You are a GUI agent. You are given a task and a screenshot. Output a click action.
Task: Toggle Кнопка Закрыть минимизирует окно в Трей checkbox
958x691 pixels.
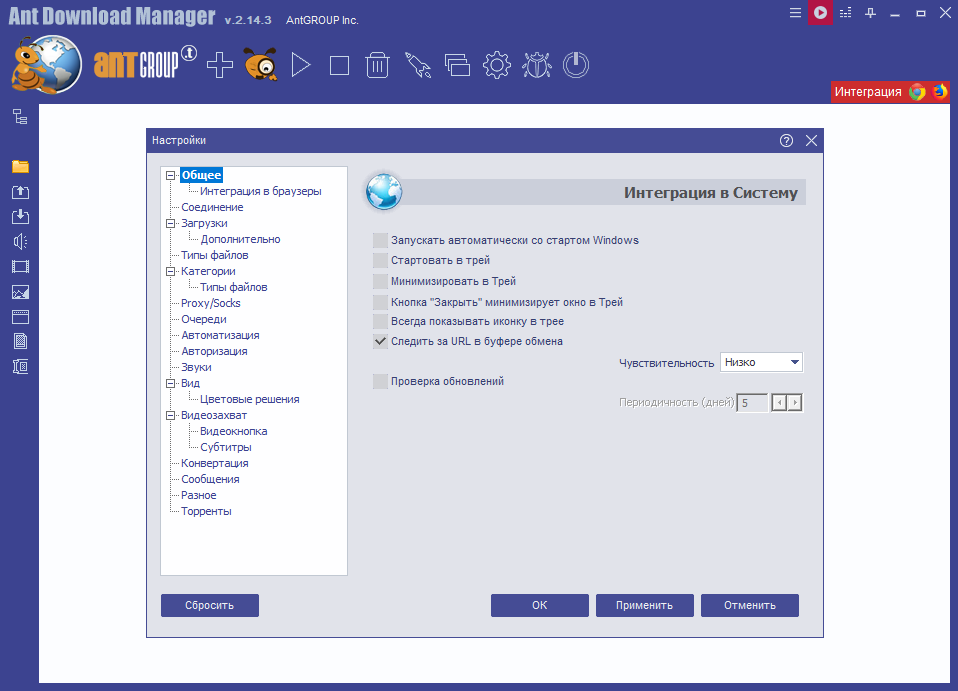point(380,302)
